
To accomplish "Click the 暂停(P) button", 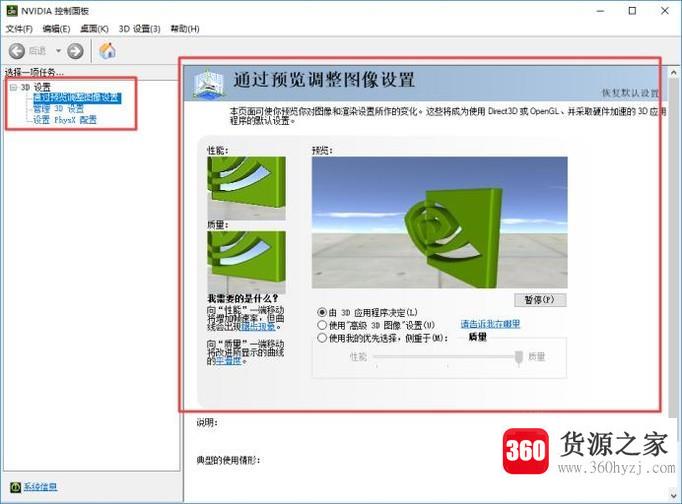I will click(540, 300).
